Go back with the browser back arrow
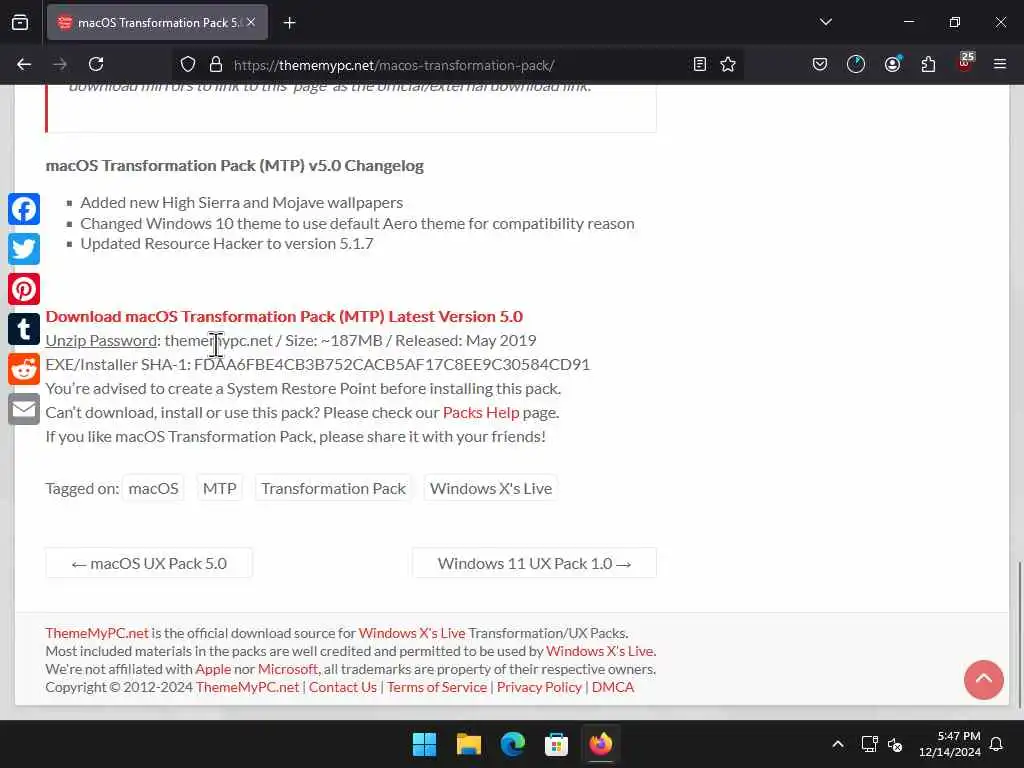The width and height of the screenshot is (1024, 768). click(24, 64)
